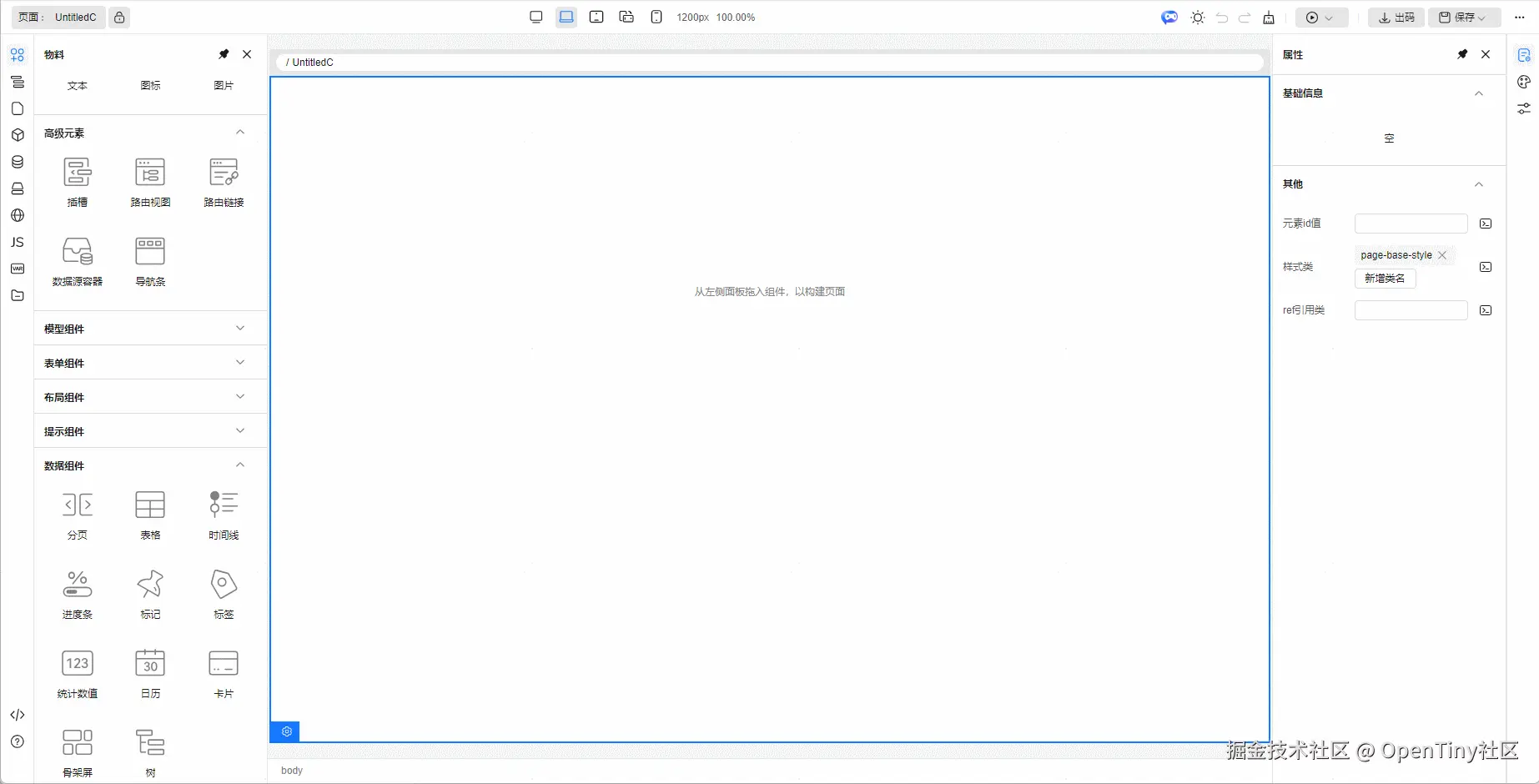The width and height of the screenshot is (1539, 784).
Task: Select the 日历 calendar component
Action: 150,673
